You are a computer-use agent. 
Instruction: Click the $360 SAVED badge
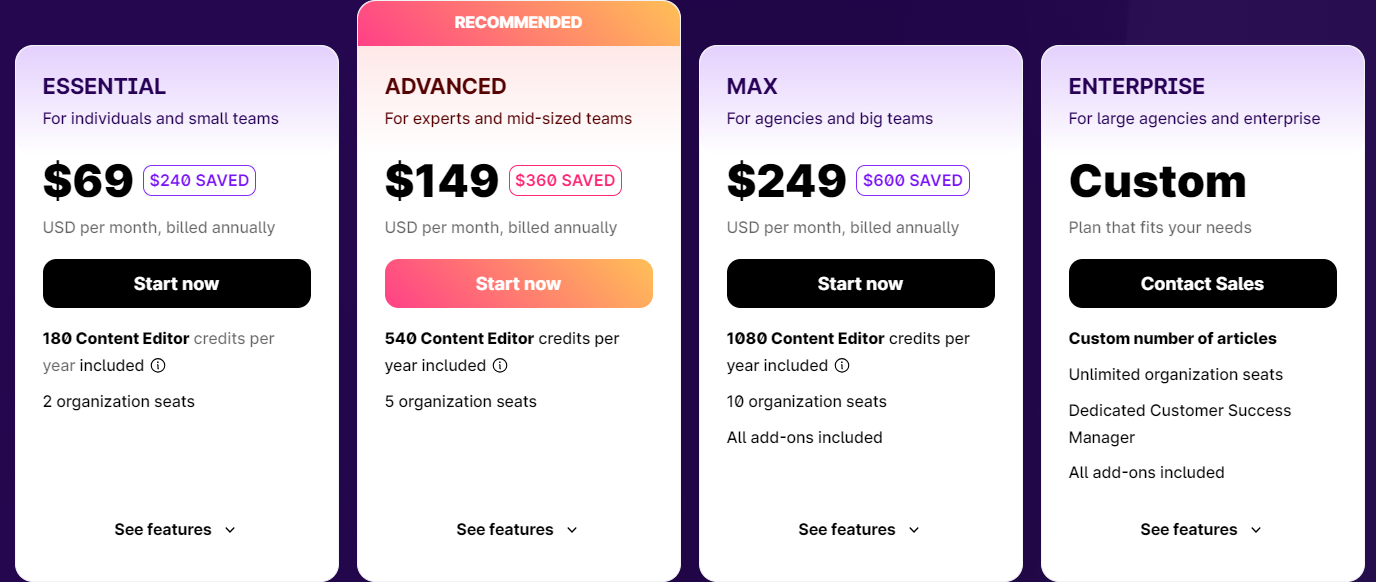click(565, 181)
